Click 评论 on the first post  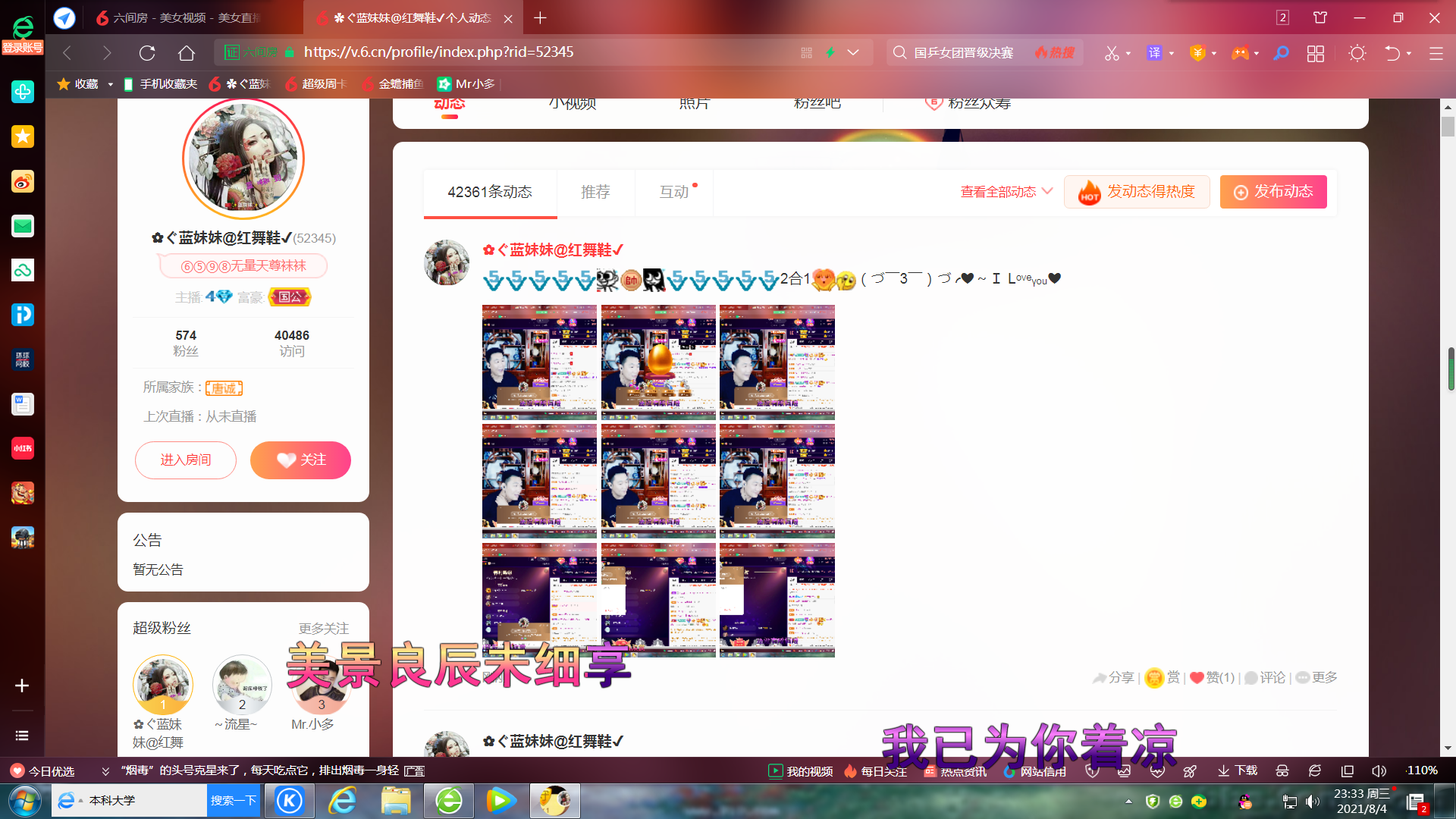[x=1265, y=677]
